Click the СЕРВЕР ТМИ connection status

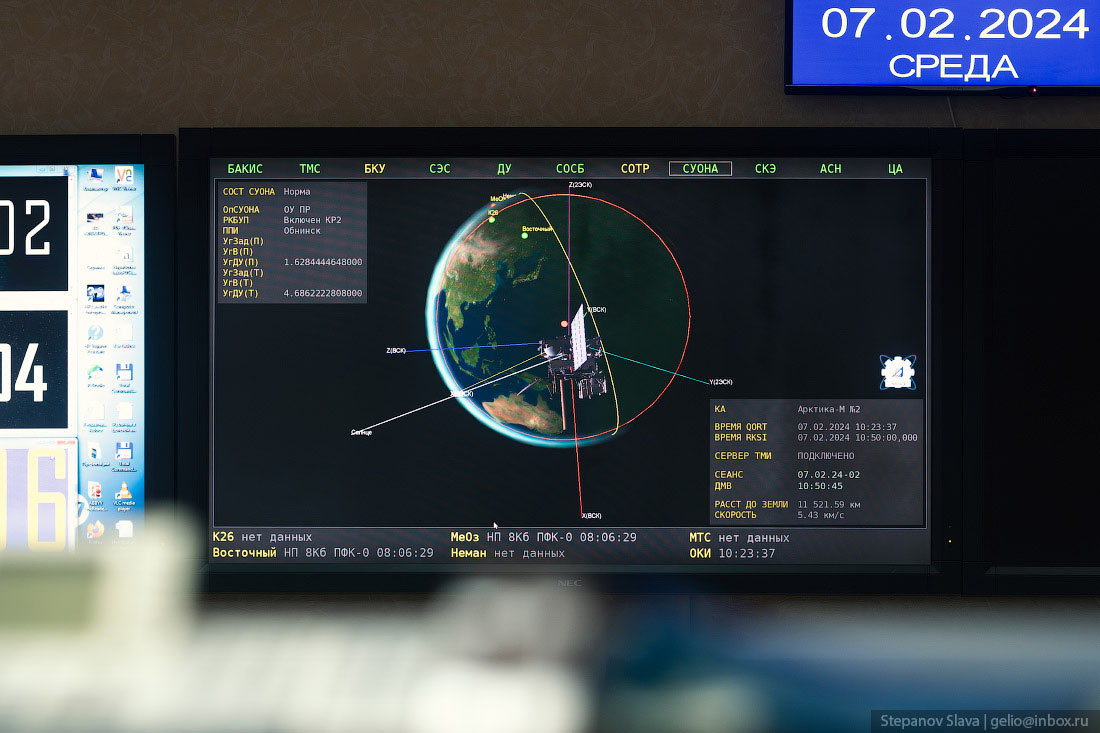(x=826, y=456)
